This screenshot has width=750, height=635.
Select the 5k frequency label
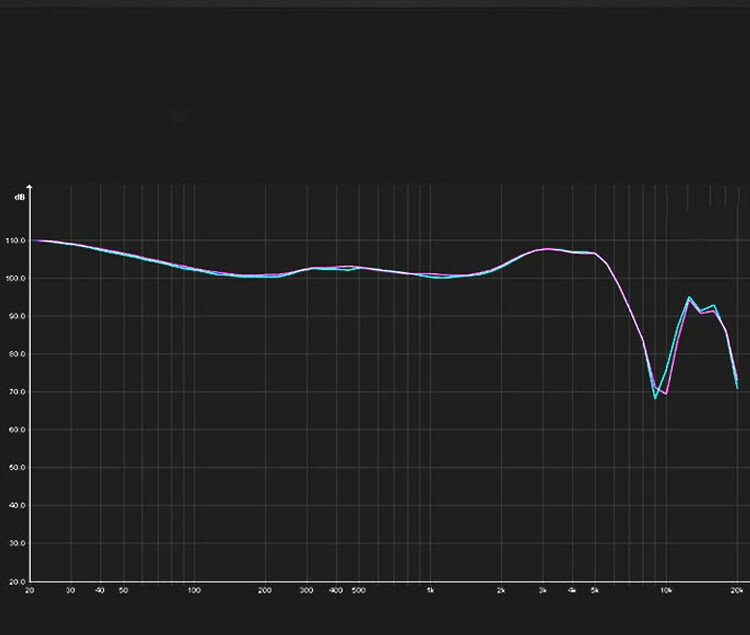pyautogui.click(x=595, y=591)
